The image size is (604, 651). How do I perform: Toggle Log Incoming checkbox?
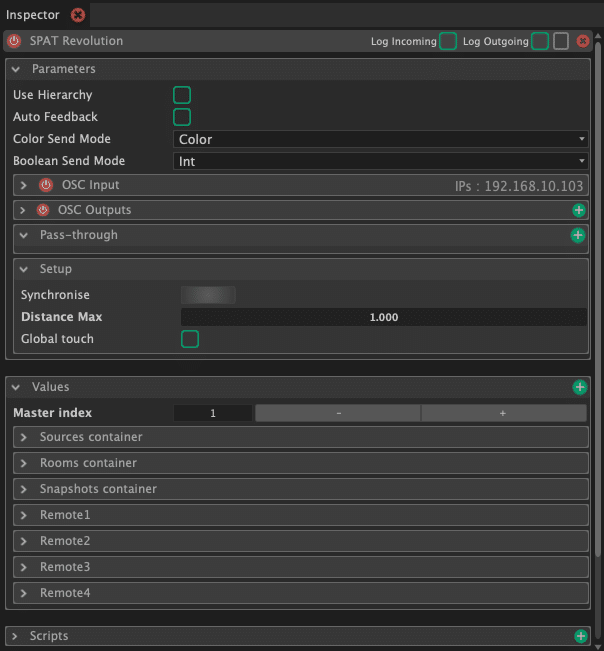click(x=448, y=42)
